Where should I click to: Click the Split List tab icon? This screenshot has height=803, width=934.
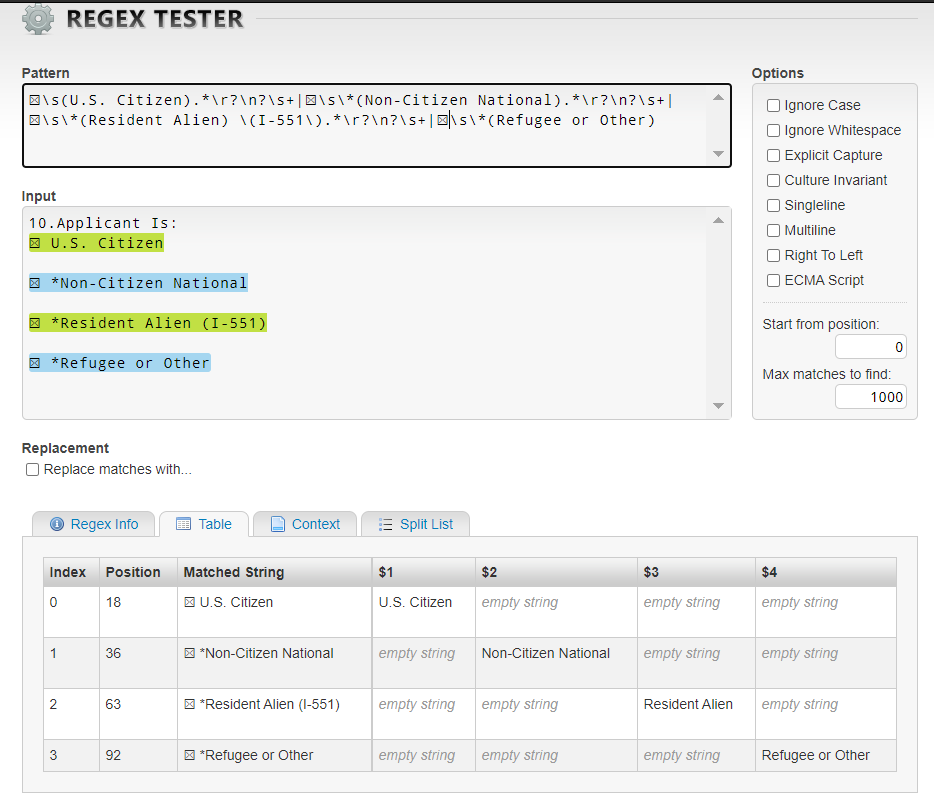coord(385,524)
